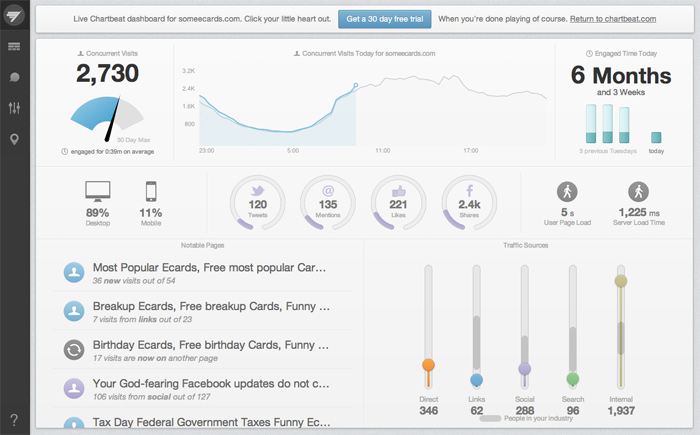The height and width of the screenshot is (435, 700).
Task: Click the Notable Pages heading
Action: [203, 245]
